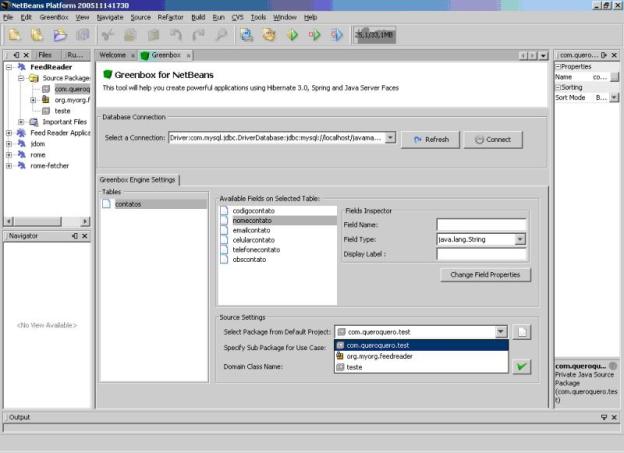Viewport: 624px width, 453px height.
Task: Click the Debug Main Project toolbar icon
Action: (316, 35)
